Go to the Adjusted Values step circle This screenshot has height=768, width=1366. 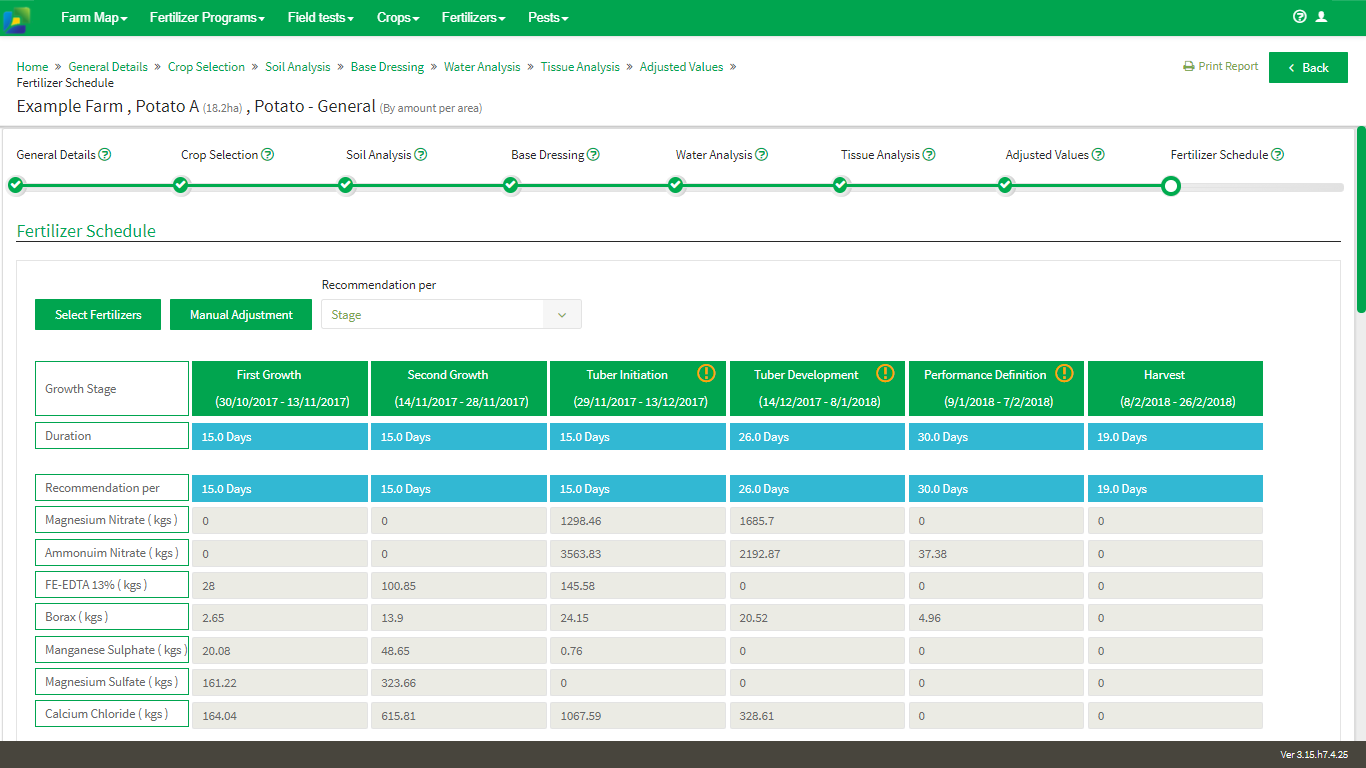(1006, 185)
